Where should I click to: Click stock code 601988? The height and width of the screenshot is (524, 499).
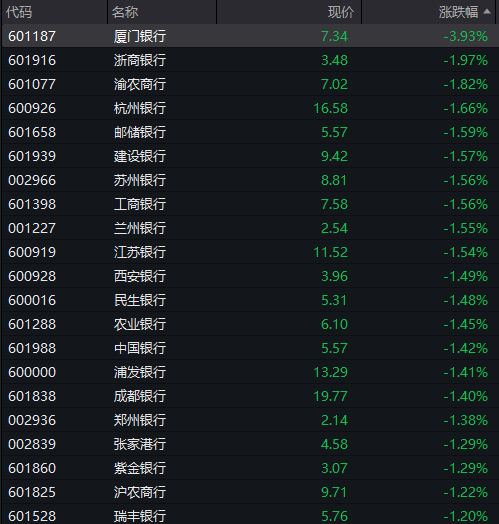click(32, 348)
